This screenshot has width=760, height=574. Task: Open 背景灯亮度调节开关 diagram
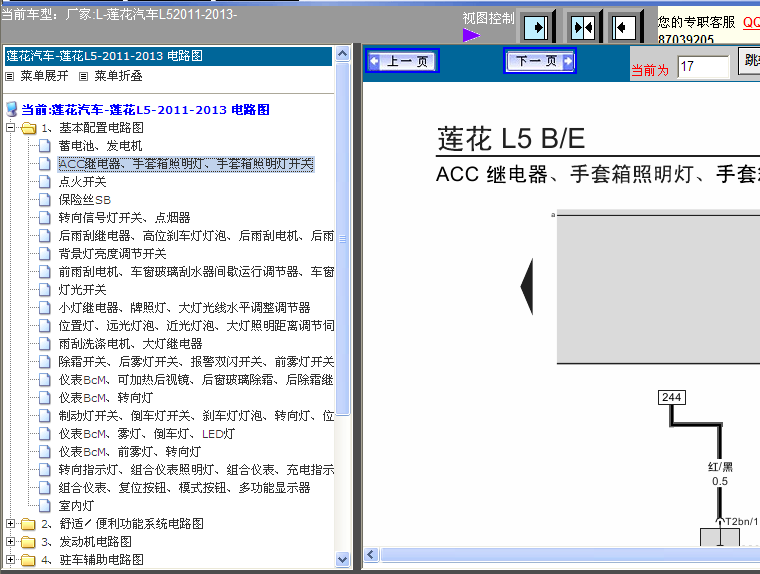pyautogui.click(x=112, y=254)
